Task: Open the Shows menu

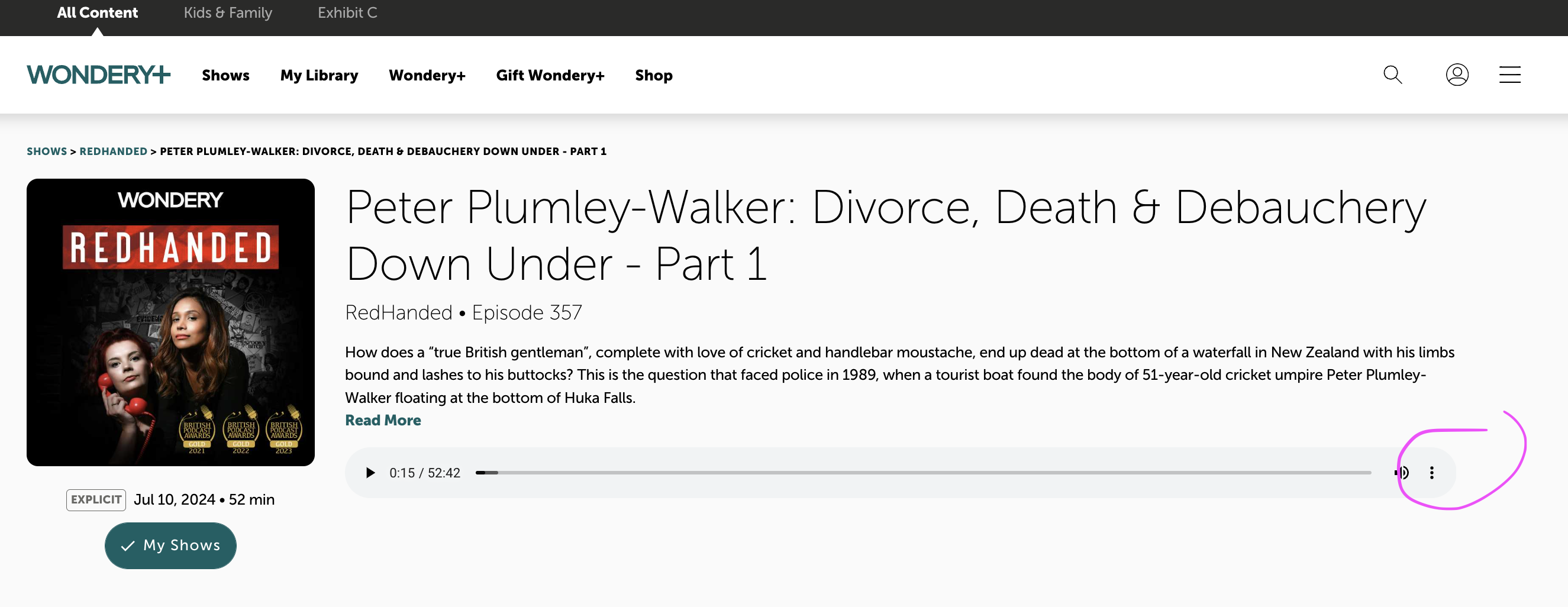Action: click(226, 76)
